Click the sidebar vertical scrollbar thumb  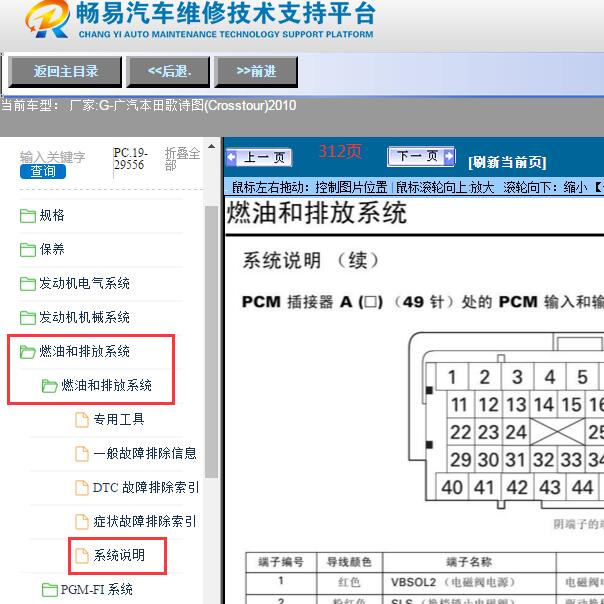(x=211, y=341)
